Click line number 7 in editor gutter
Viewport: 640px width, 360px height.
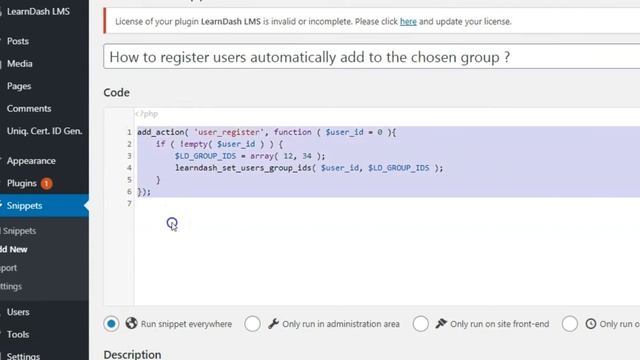pyautogui.click(x=129, y=203)
